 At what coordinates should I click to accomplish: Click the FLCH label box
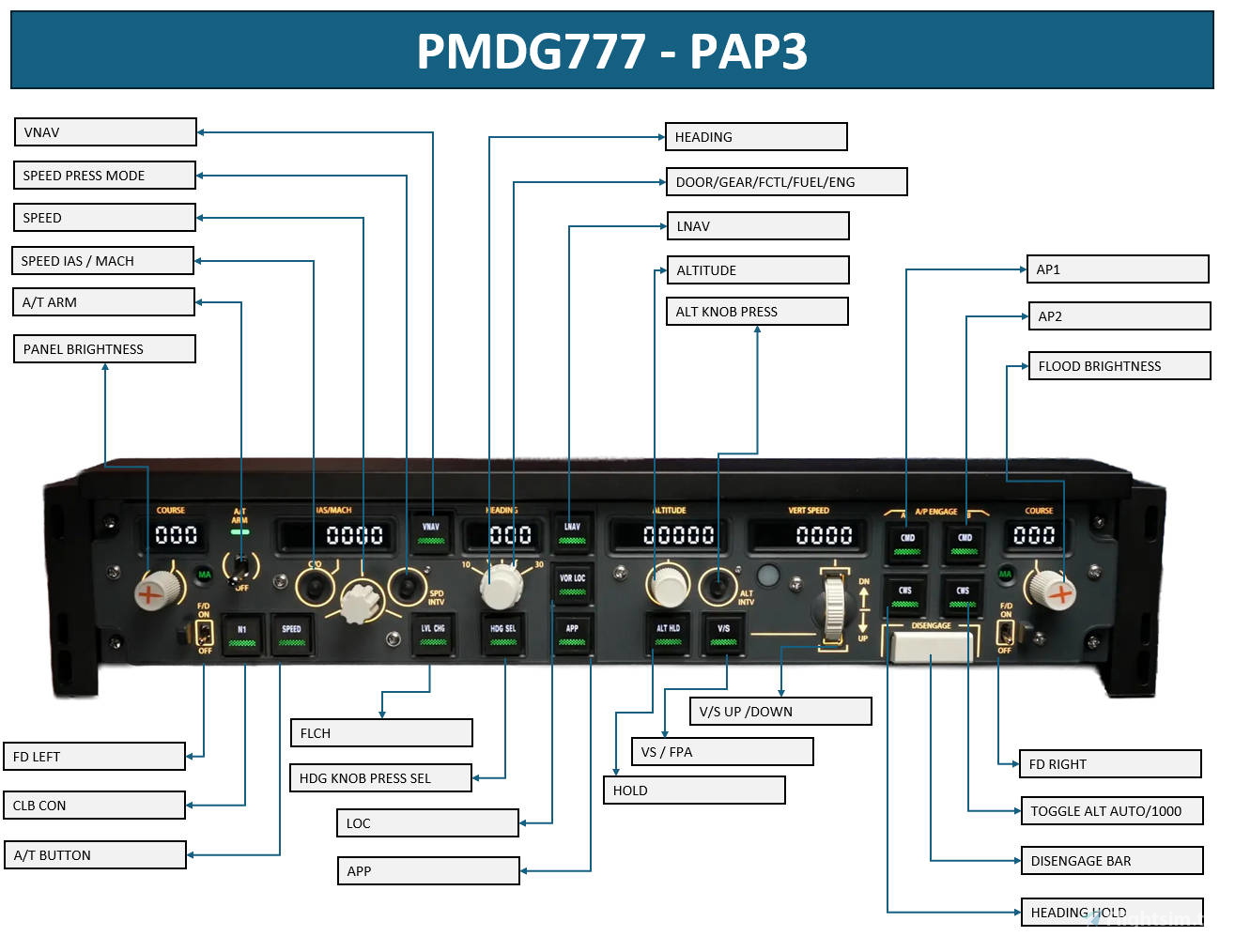381,733
